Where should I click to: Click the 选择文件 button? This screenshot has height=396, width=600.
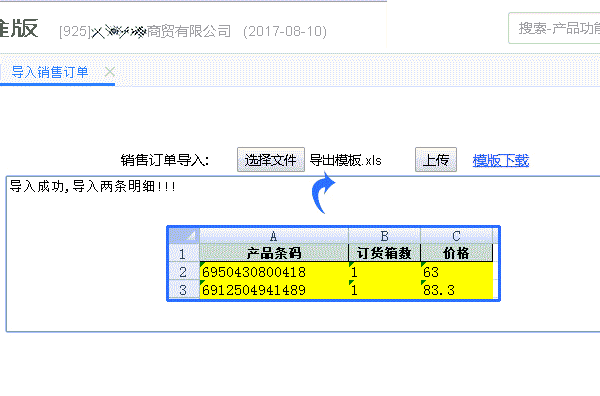pyautogui.click(x=271, y=160)
